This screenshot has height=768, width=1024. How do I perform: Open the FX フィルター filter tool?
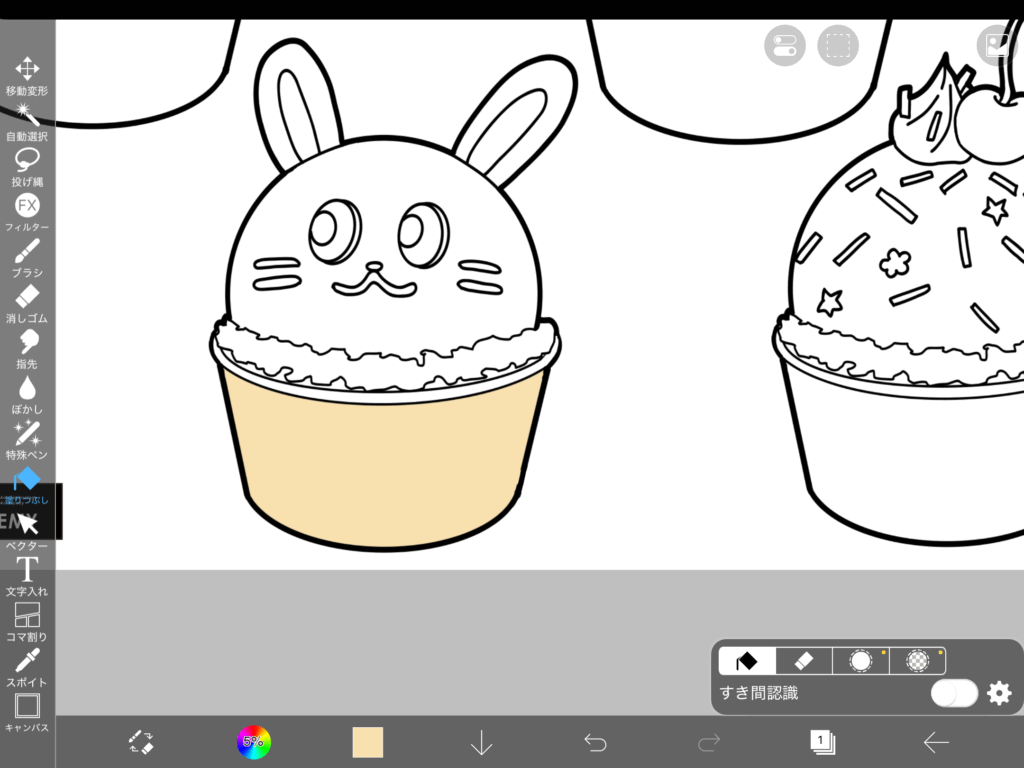(x=27, y=206)
